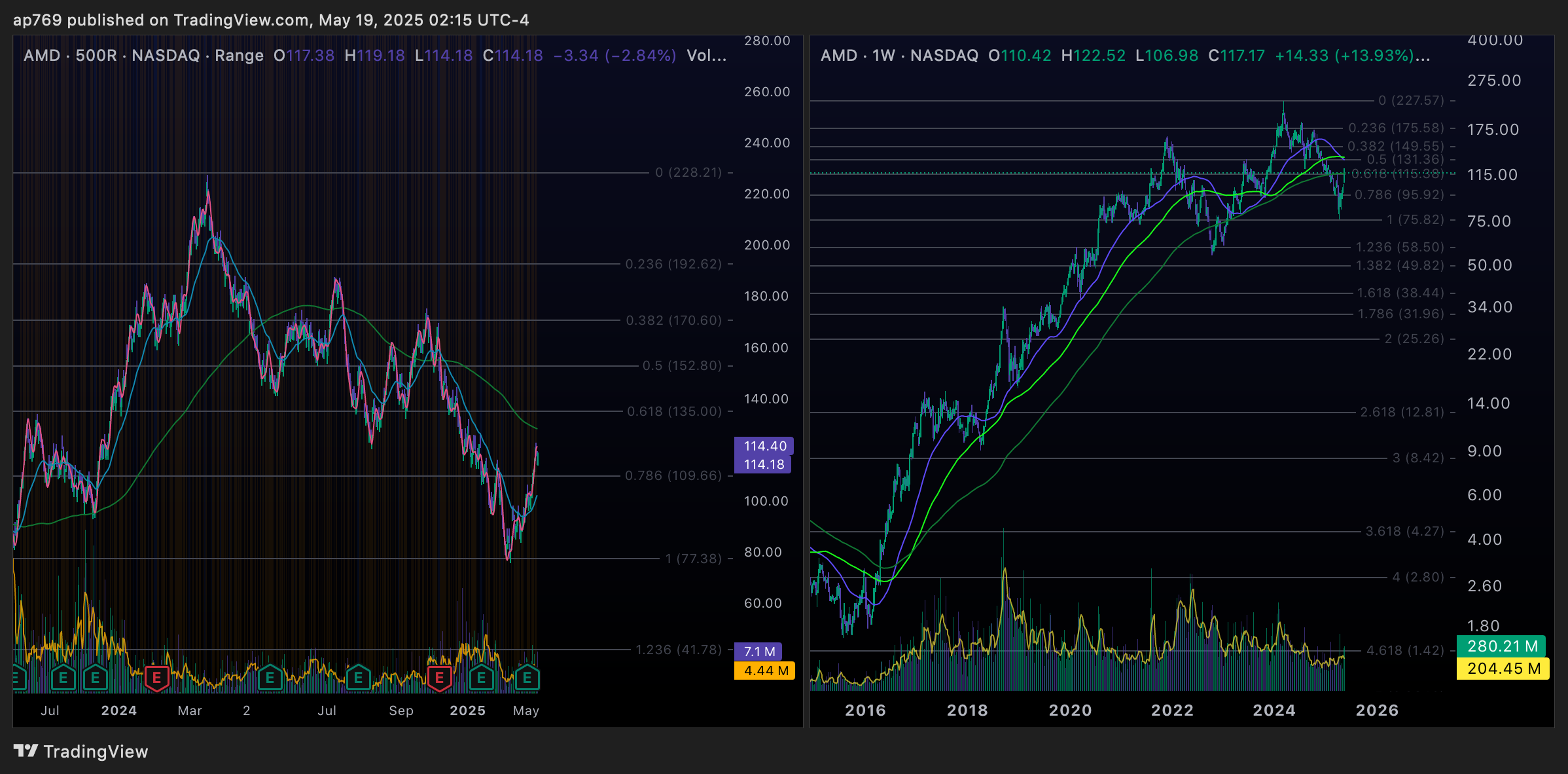Click the 2020 label on weekly time axis
The image size is (1568, 774).
tap(1071, 710)
